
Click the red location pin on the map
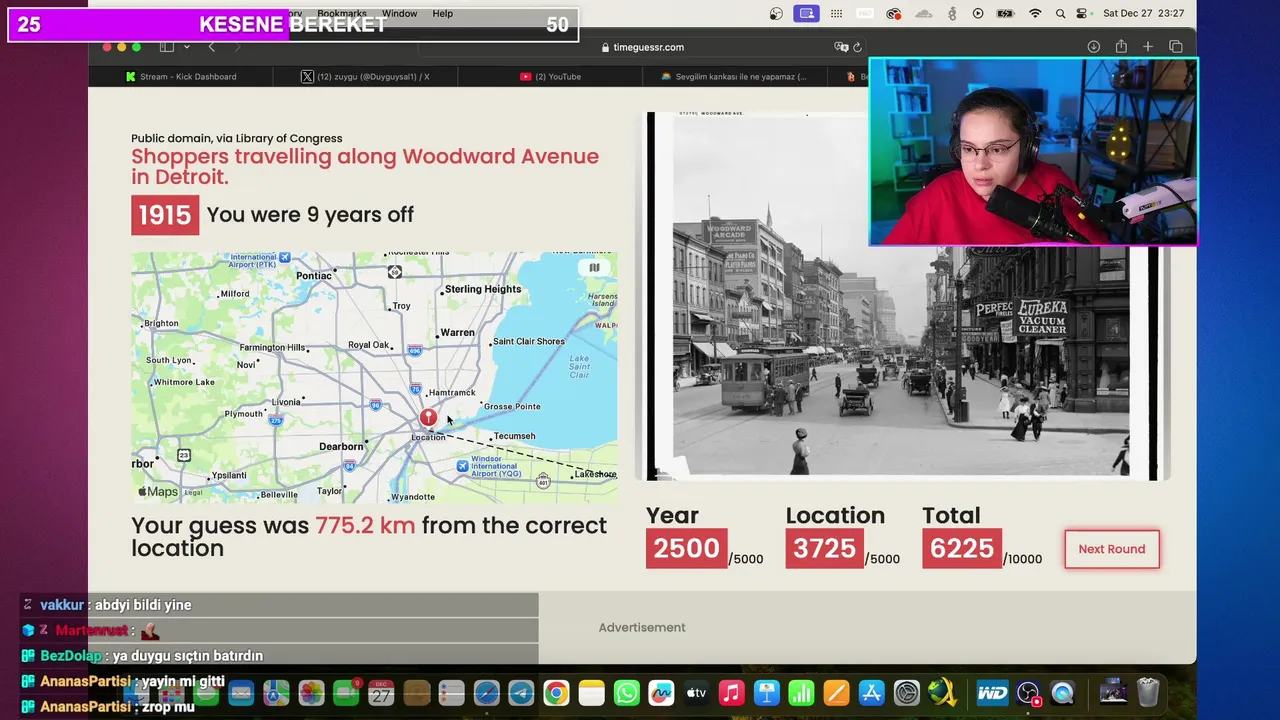pyautogui.click(x=428, y=417)
